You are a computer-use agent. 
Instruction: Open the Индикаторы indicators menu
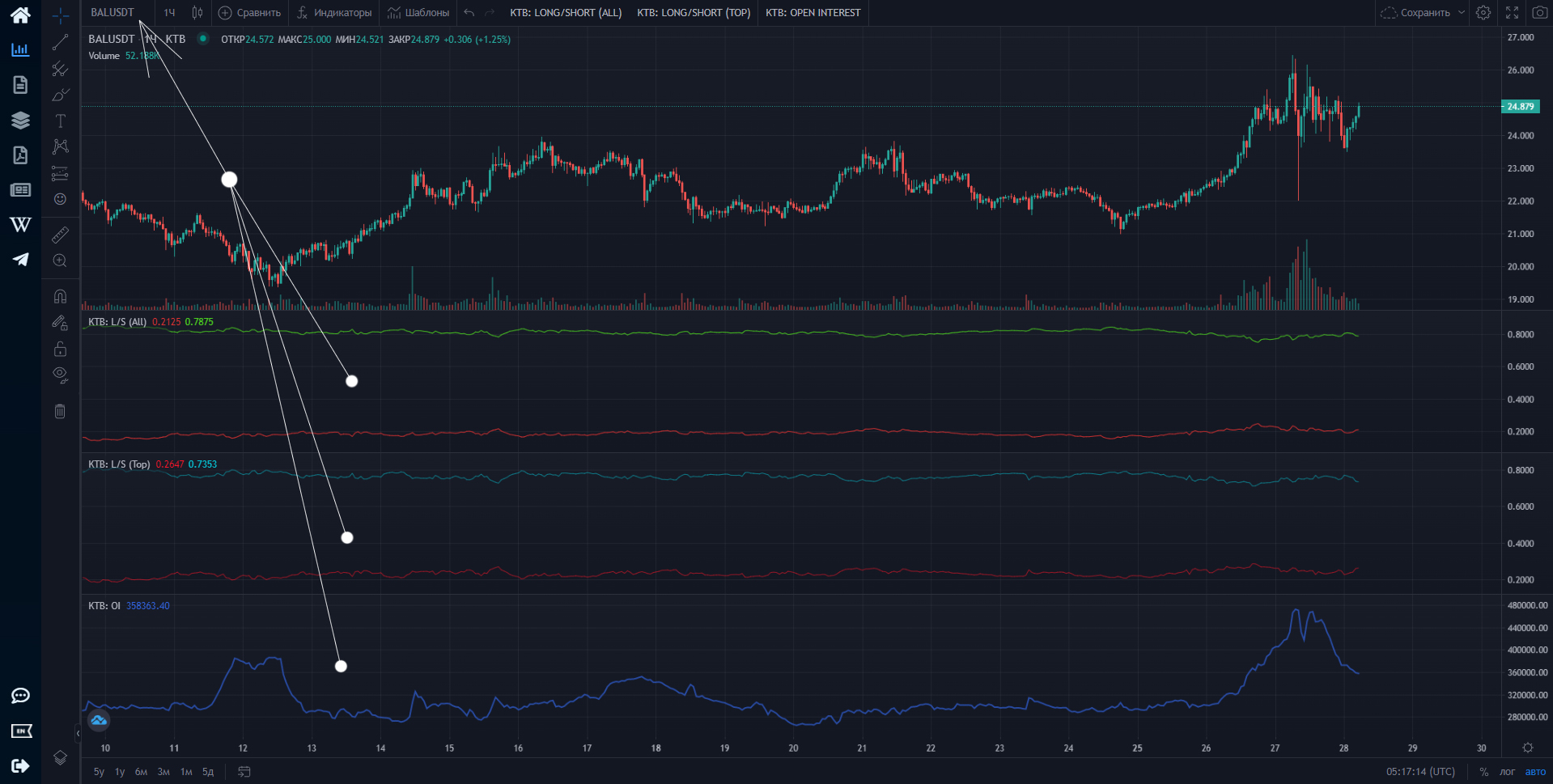[334, 13]
